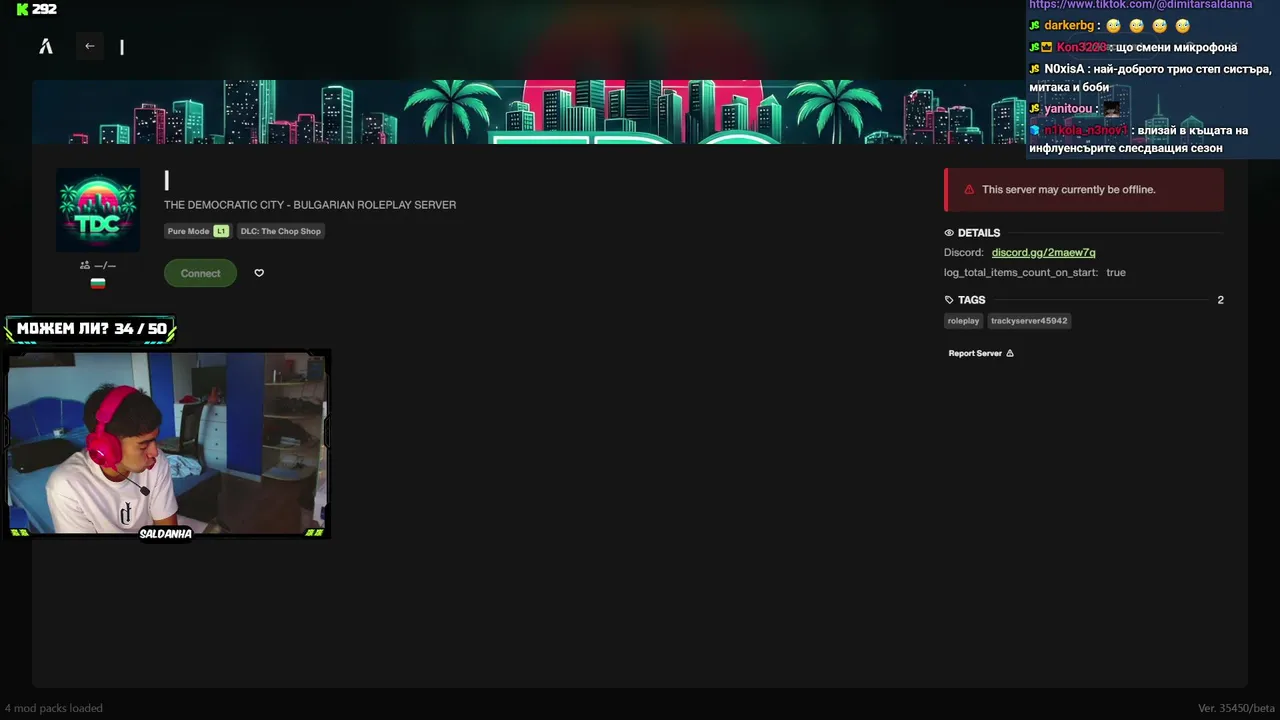Screen dimensions: 1280x720
Task: Click the "4 mod packs loaded" status text
Action: click(x=53, y=708)
